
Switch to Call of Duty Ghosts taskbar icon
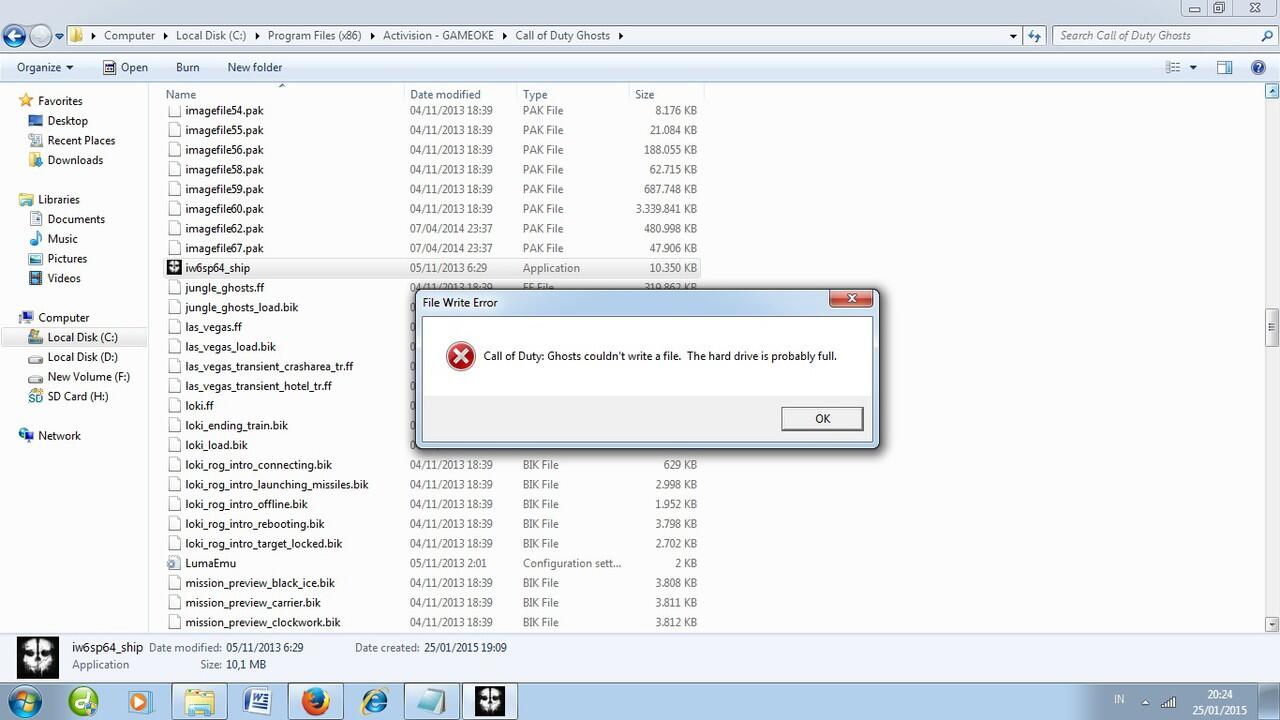(490, 702)
